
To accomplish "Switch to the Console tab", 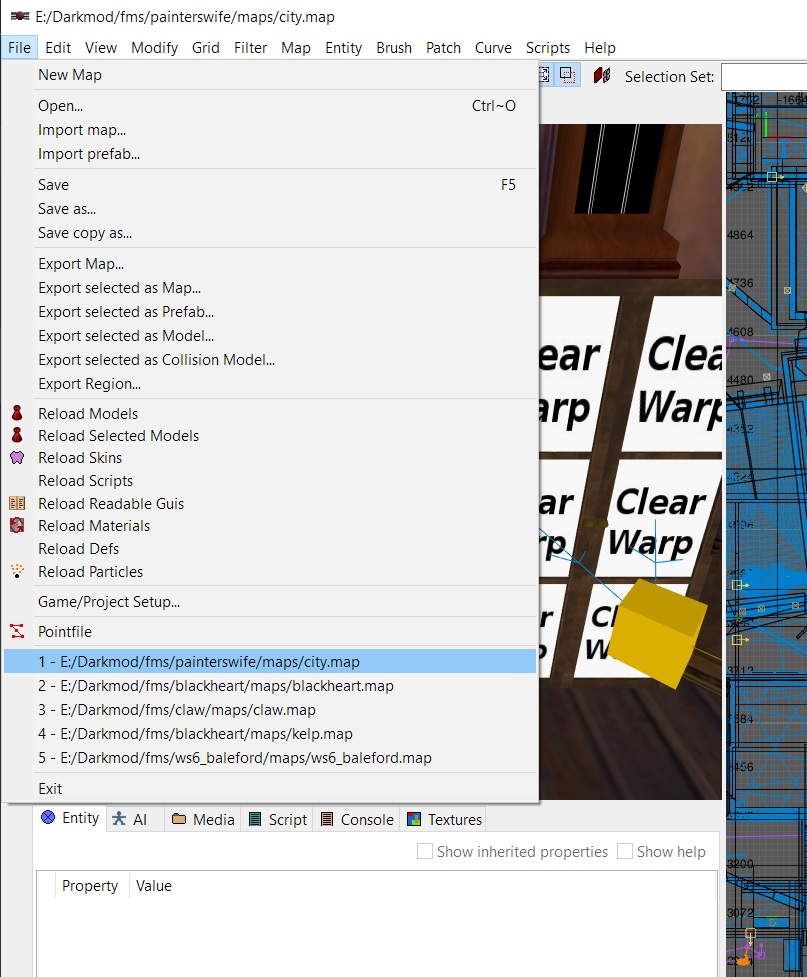I will [356, 819].
